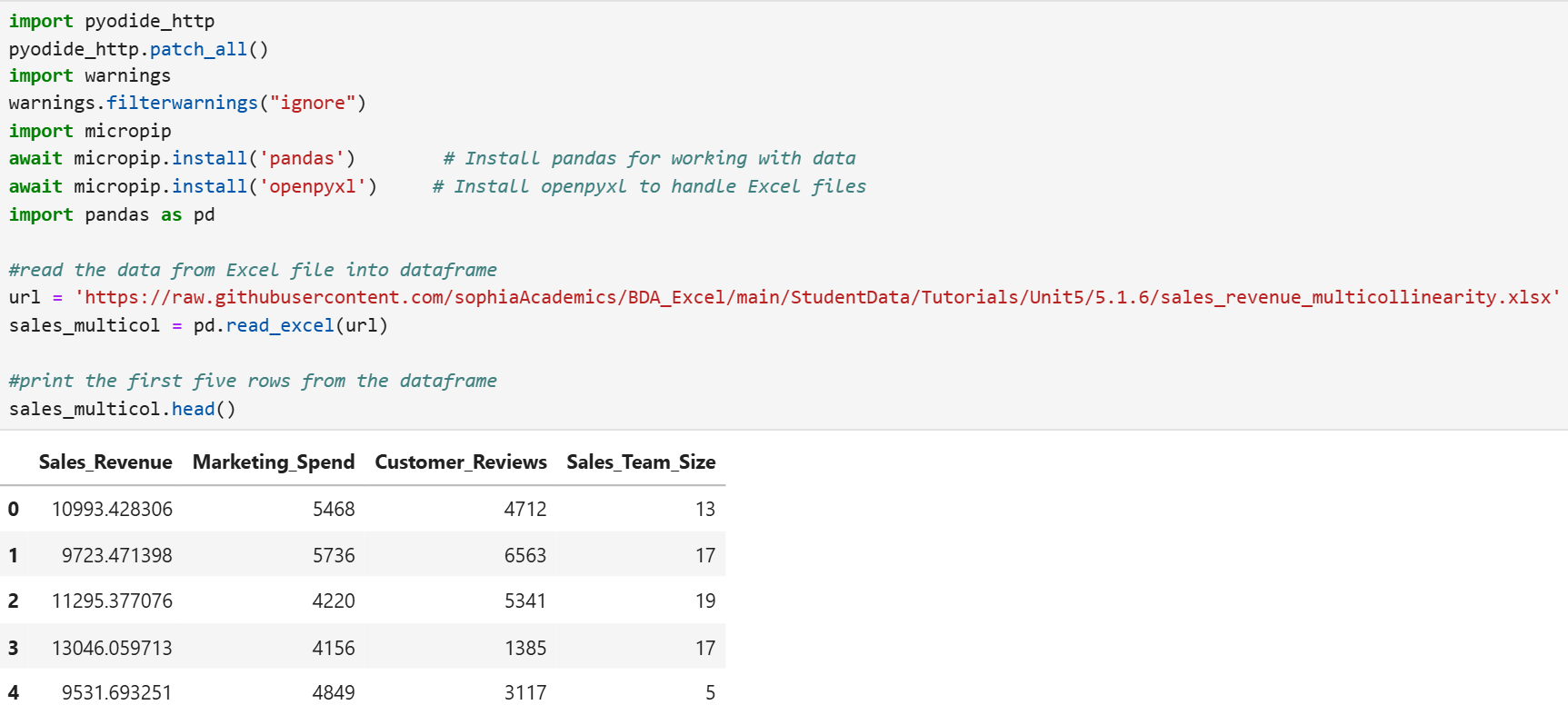The image size is (1568, 715).
Task: Click the 'import pandas as pd' line
Action: pos(112,215)
